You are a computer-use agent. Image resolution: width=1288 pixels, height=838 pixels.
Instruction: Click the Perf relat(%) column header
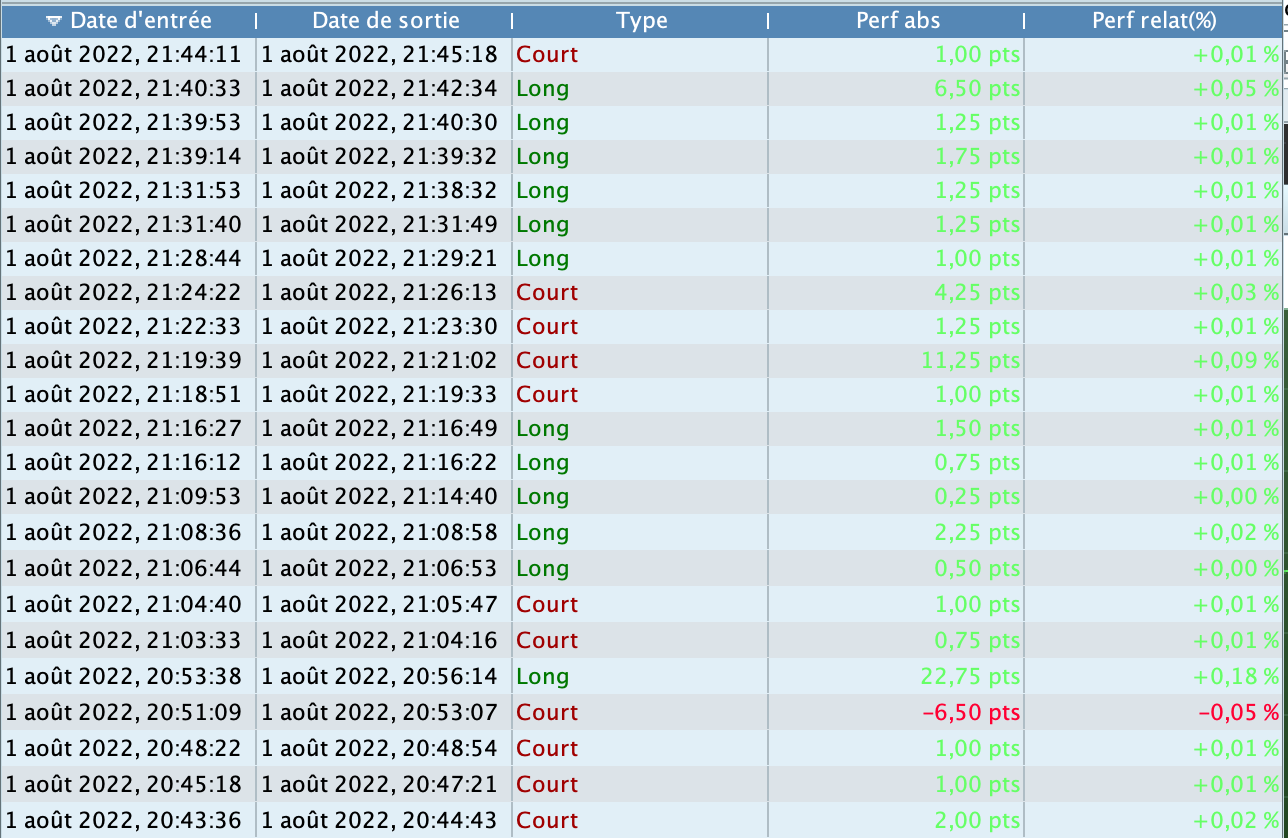1152,21
